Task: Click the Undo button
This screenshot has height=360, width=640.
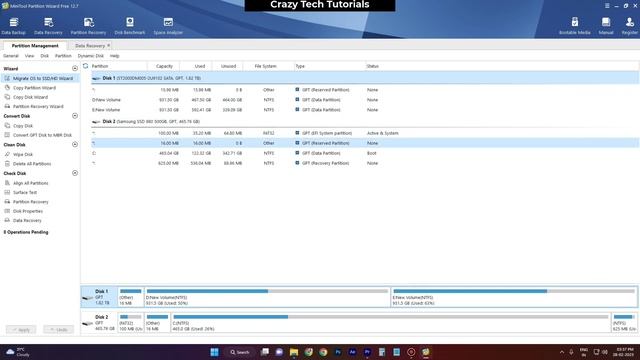Action: click(59, 329)
